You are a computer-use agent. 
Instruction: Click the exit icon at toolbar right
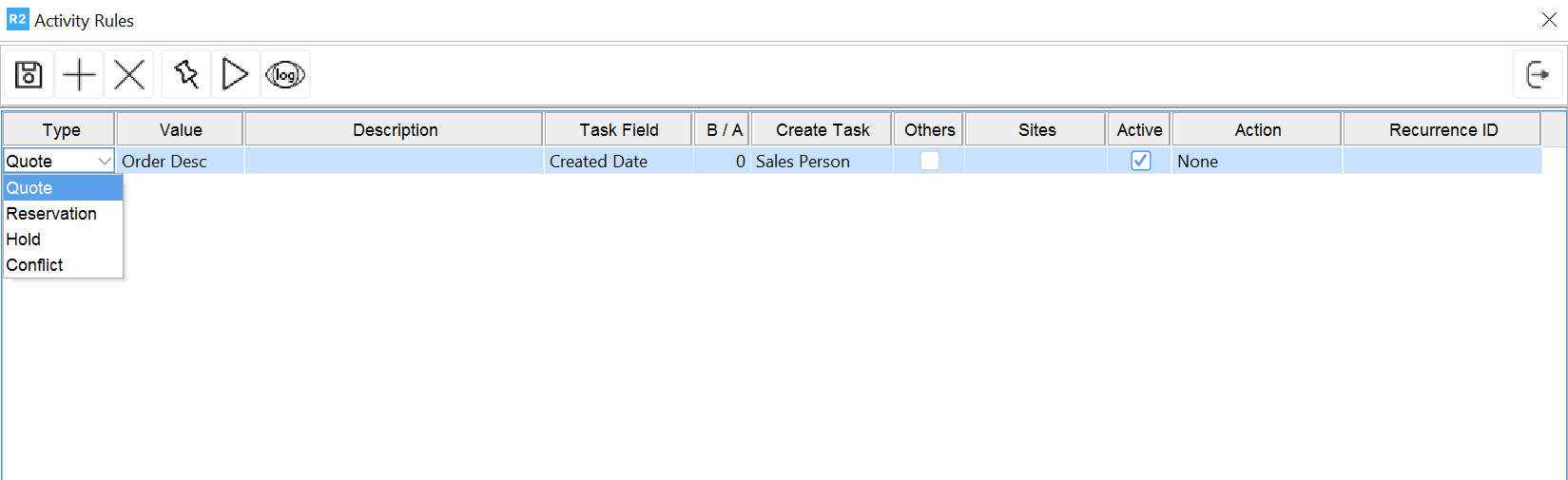point(1538,74)
